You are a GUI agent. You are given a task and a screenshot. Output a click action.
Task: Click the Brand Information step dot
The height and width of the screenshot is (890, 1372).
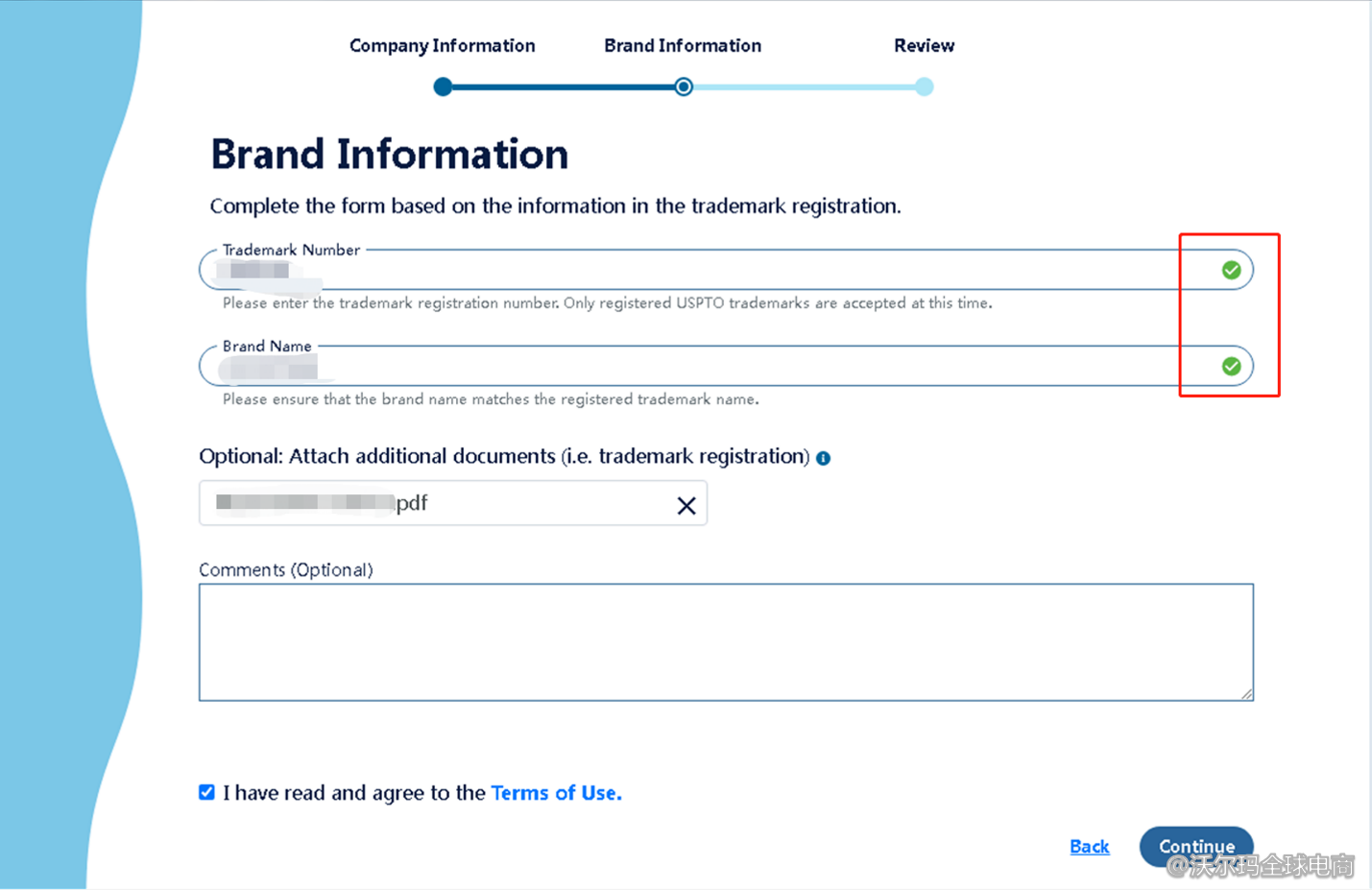[683, 87]
